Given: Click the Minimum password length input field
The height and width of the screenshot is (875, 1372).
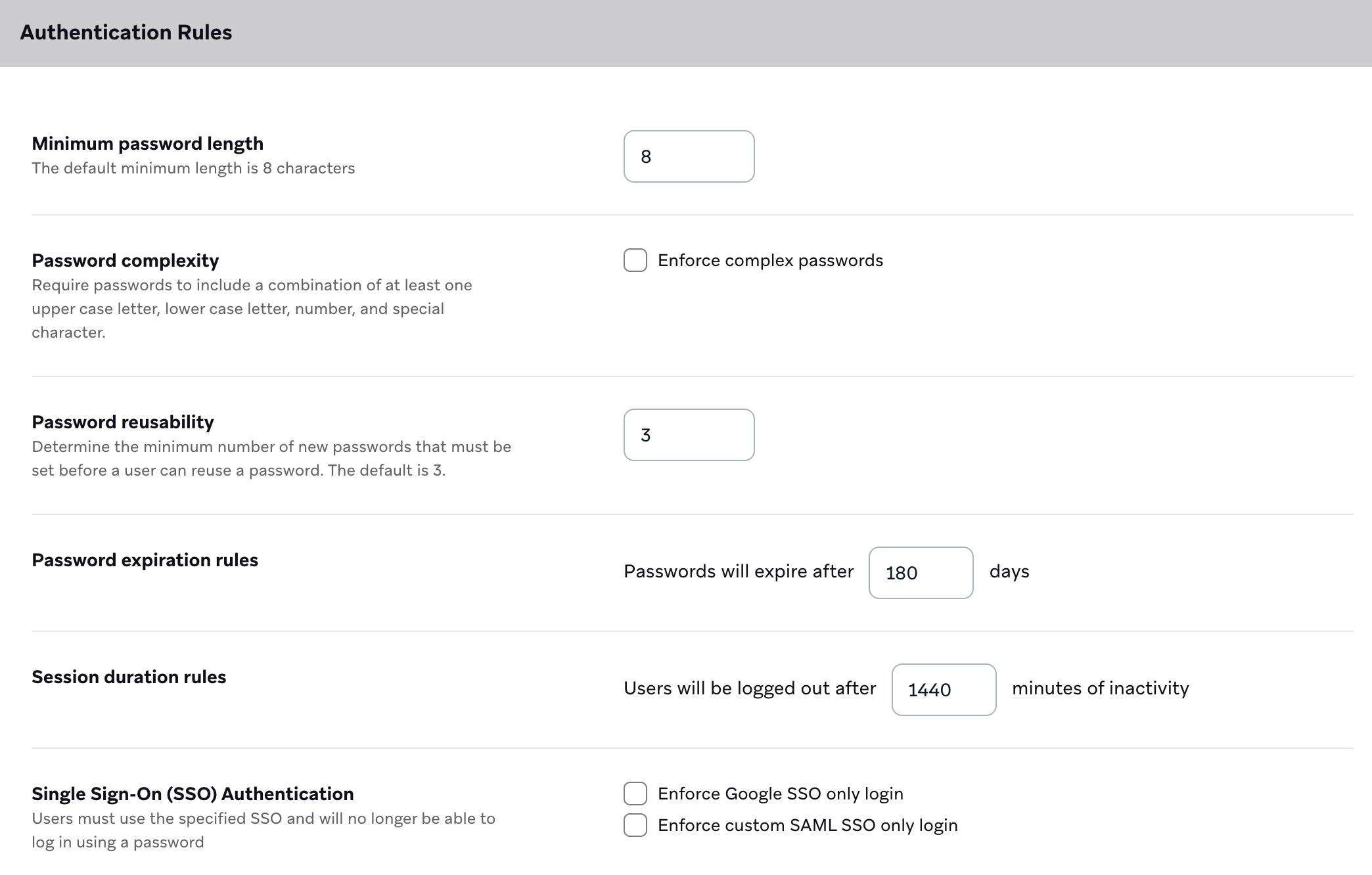Looking at the screenshot, I should tap(689, 156).
